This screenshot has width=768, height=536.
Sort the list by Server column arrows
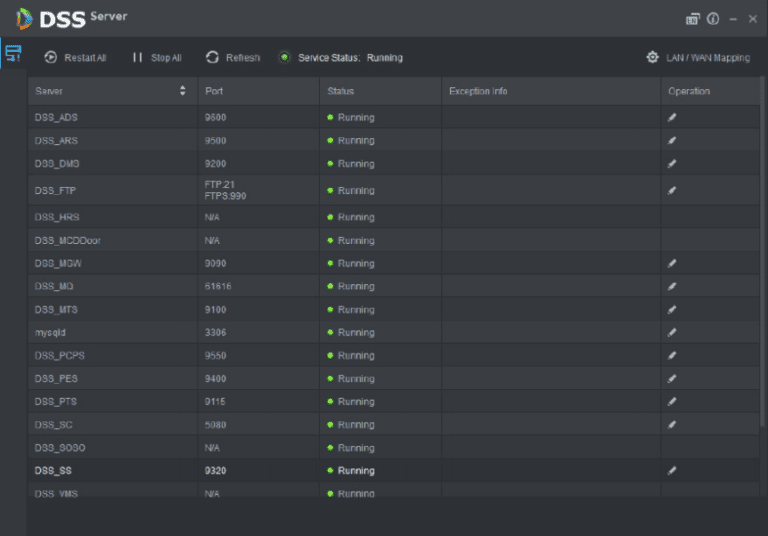click(182, 91)
